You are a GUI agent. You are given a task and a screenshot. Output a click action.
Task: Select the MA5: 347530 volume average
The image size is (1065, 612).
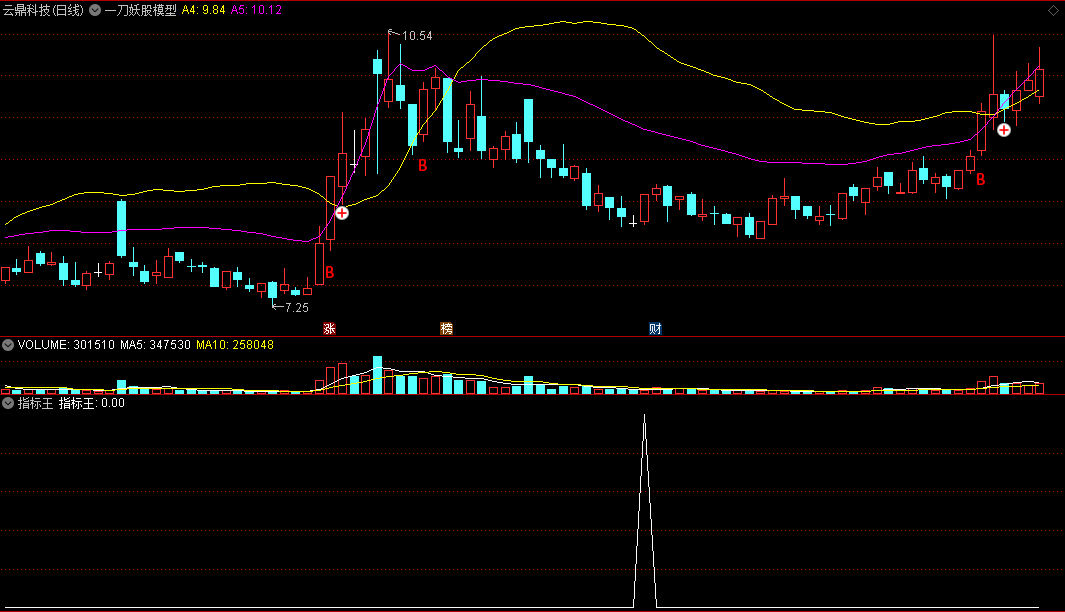(156, 345)
